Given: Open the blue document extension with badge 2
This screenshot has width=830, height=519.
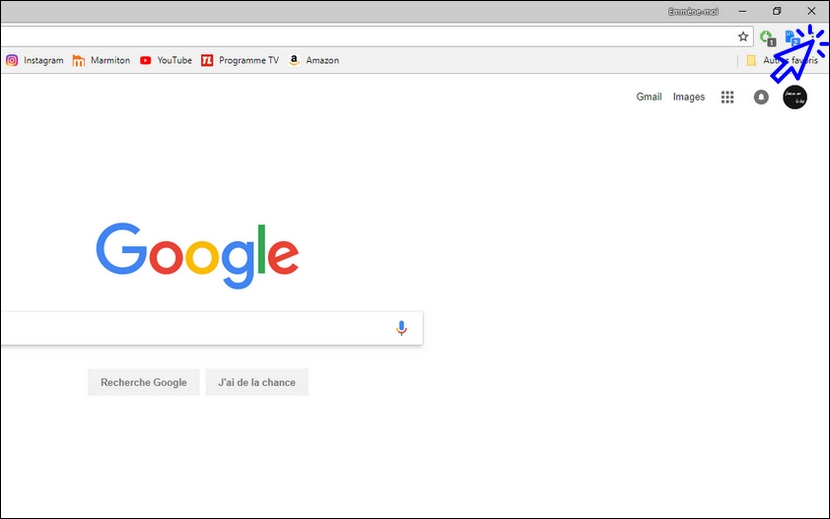Looking at the screenshot, I should coord(792,38).
